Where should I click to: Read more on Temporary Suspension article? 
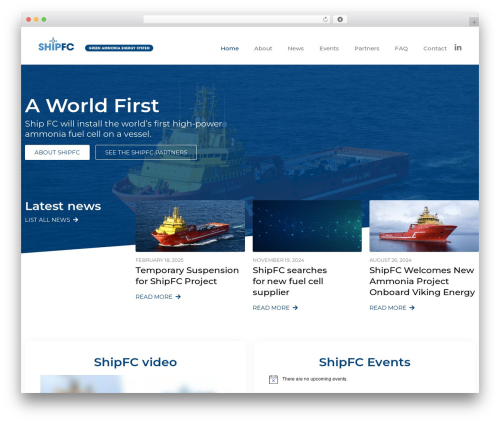point(158,297)
